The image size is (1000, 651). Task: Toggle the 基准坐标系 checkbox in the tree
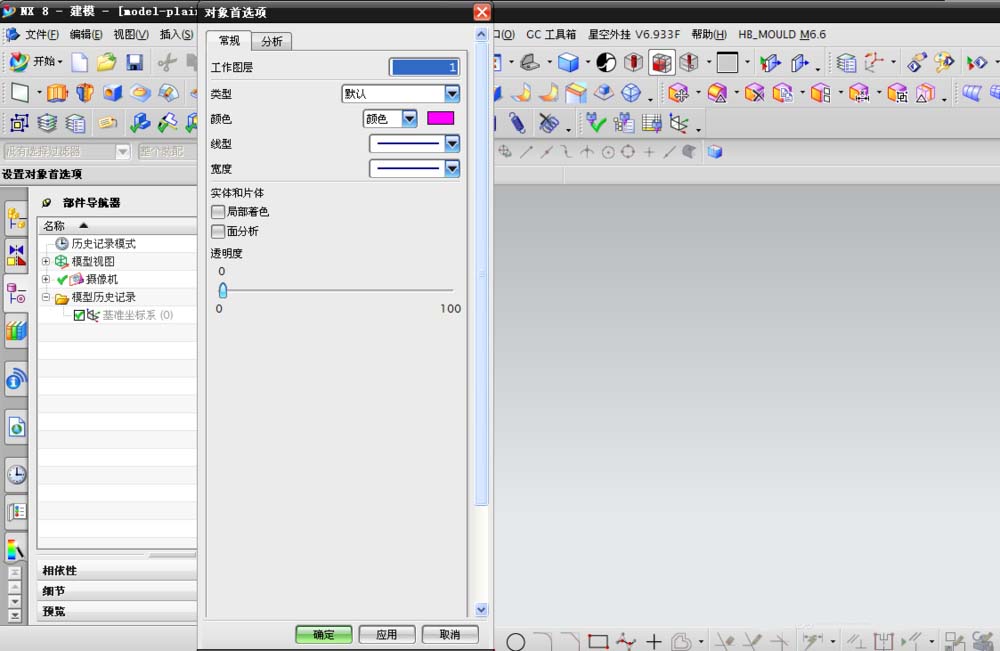click(x=78, y=315)
